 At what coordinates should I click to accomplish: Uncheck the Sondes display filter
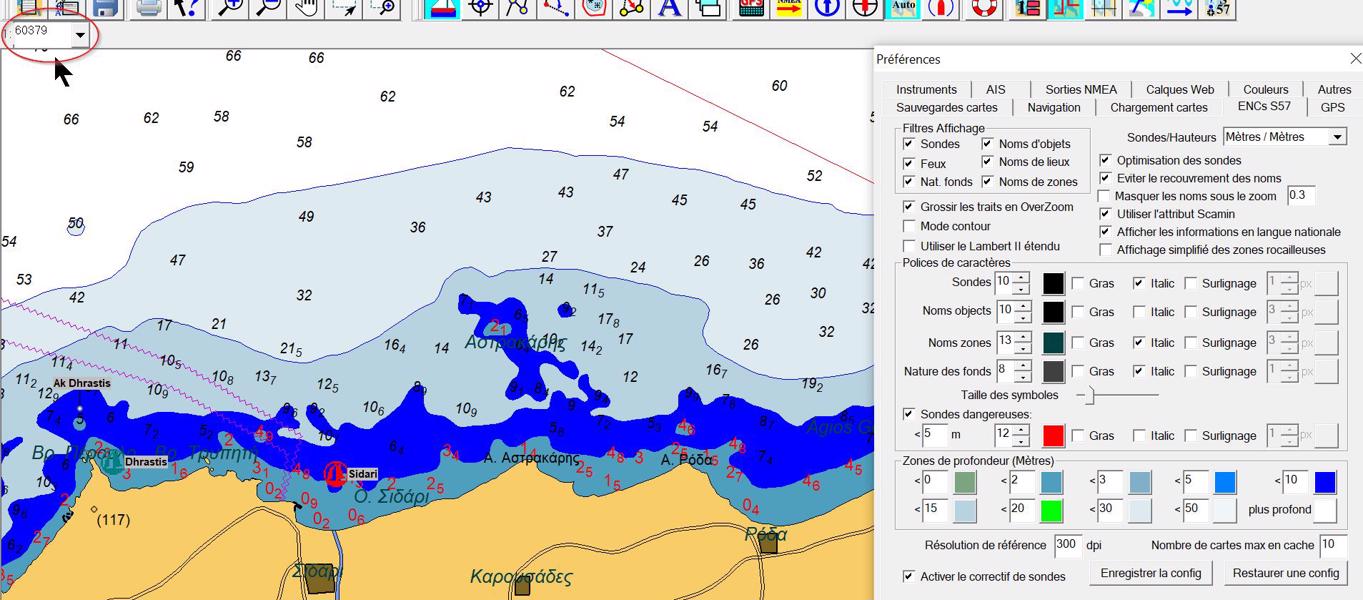[x=909, y=144]
